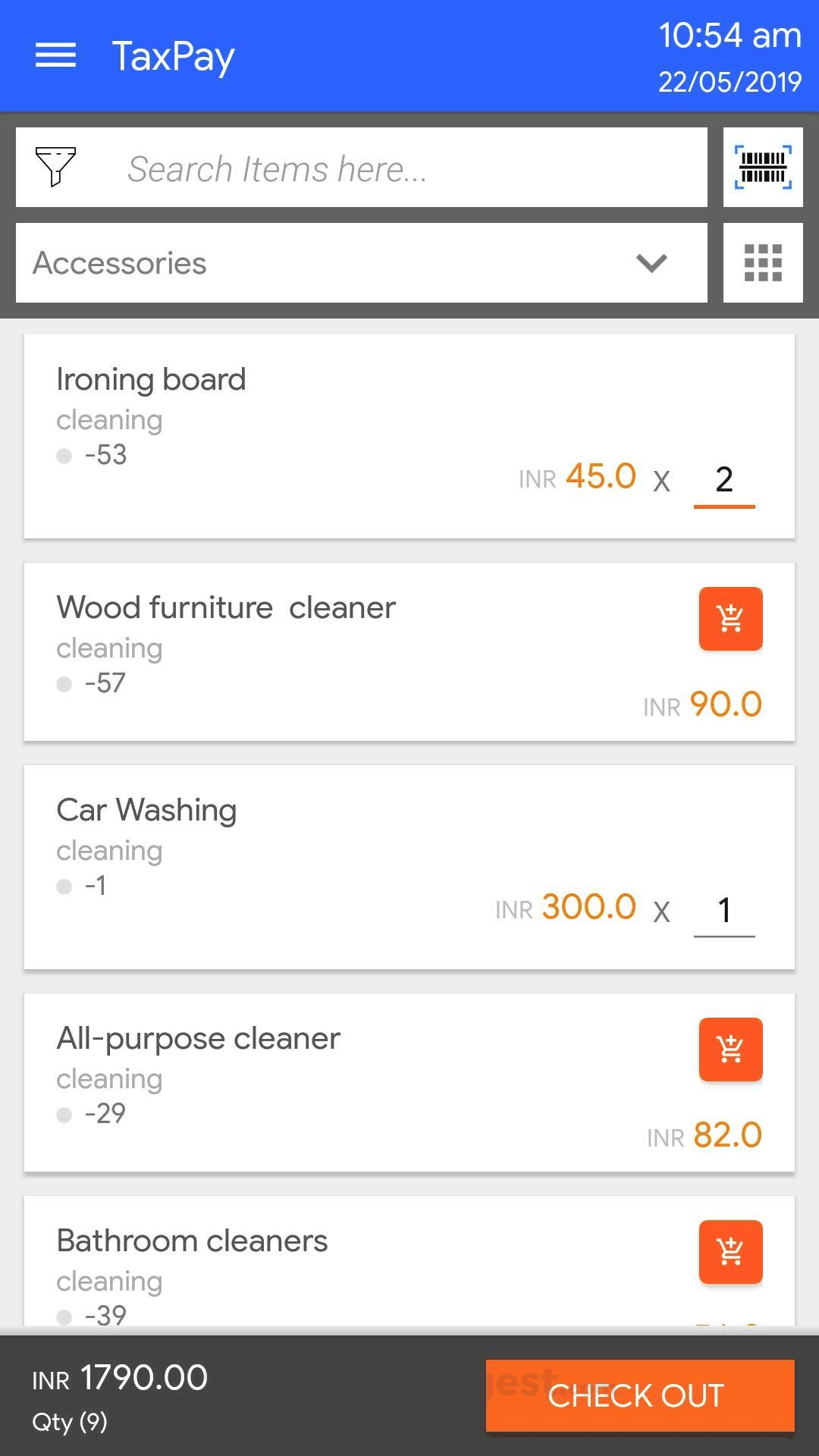
Task: Add Bathroom cleaners to cart
Action: [x=730, y=1252]
